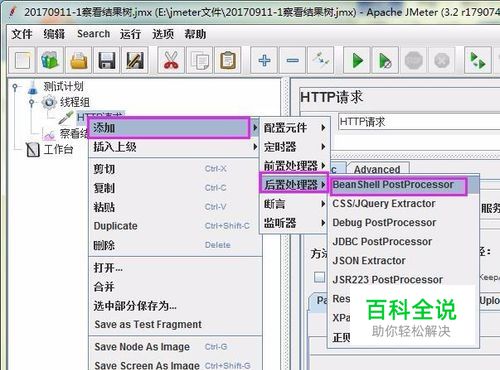
Task: Save the test plan with floppy icon
Action: point(107,61)
